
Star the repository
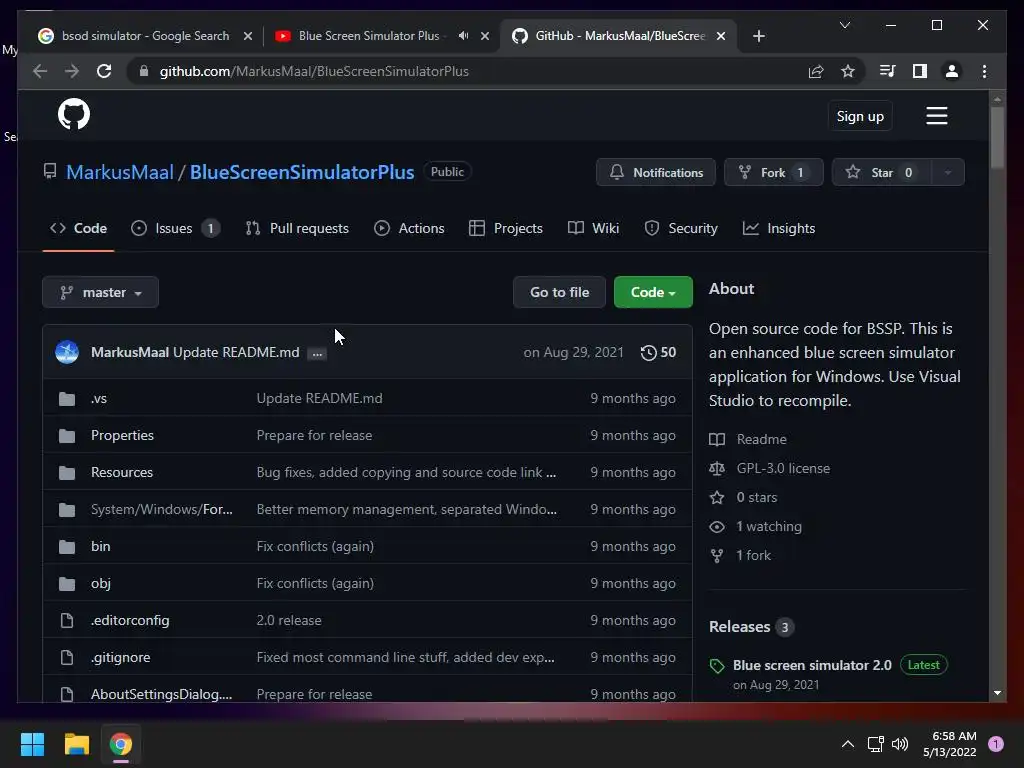pos(882,172)
